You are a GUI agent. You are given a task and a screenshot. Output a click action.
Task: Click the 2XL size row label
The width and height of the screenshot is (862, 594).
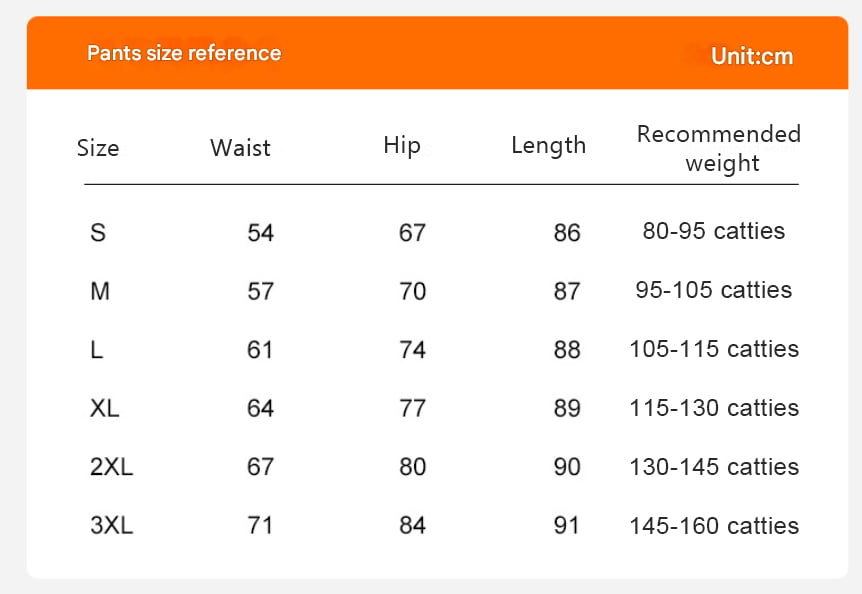[111, 467]
